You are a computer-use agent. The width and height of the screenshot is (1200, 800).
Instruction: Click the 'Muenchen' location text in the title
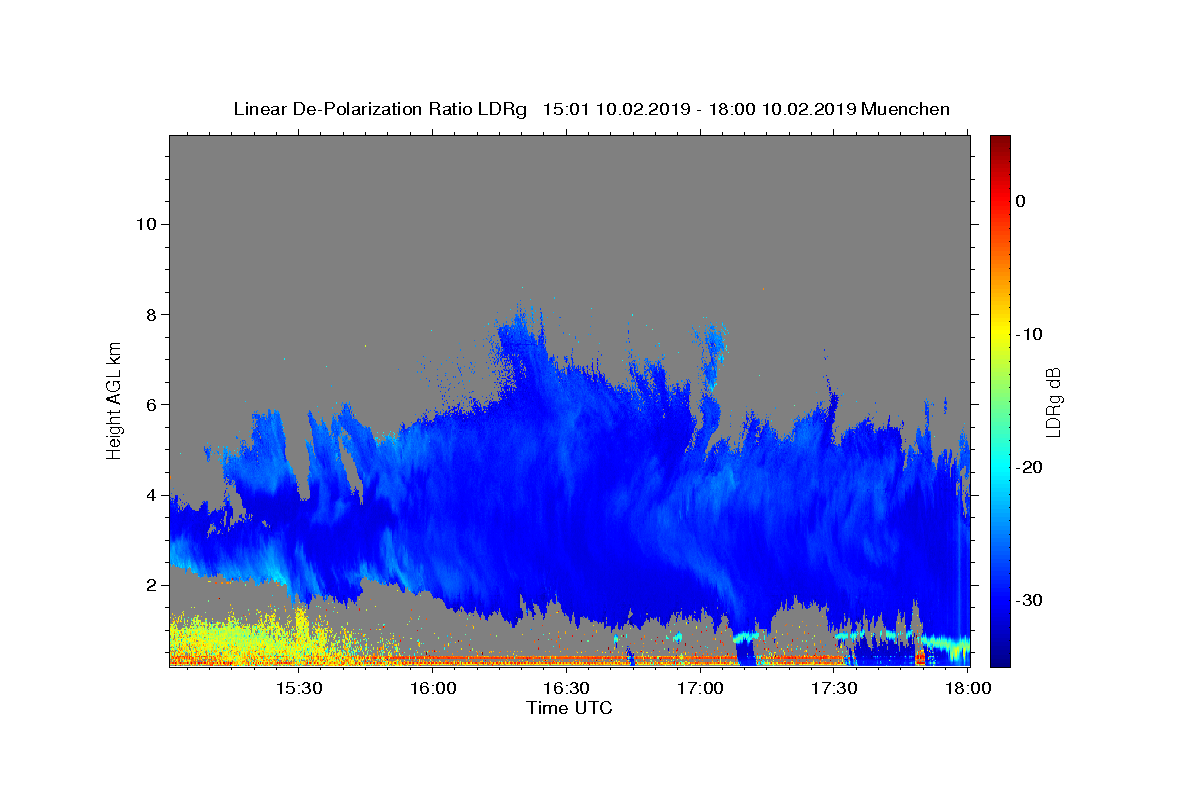(905, 109)
